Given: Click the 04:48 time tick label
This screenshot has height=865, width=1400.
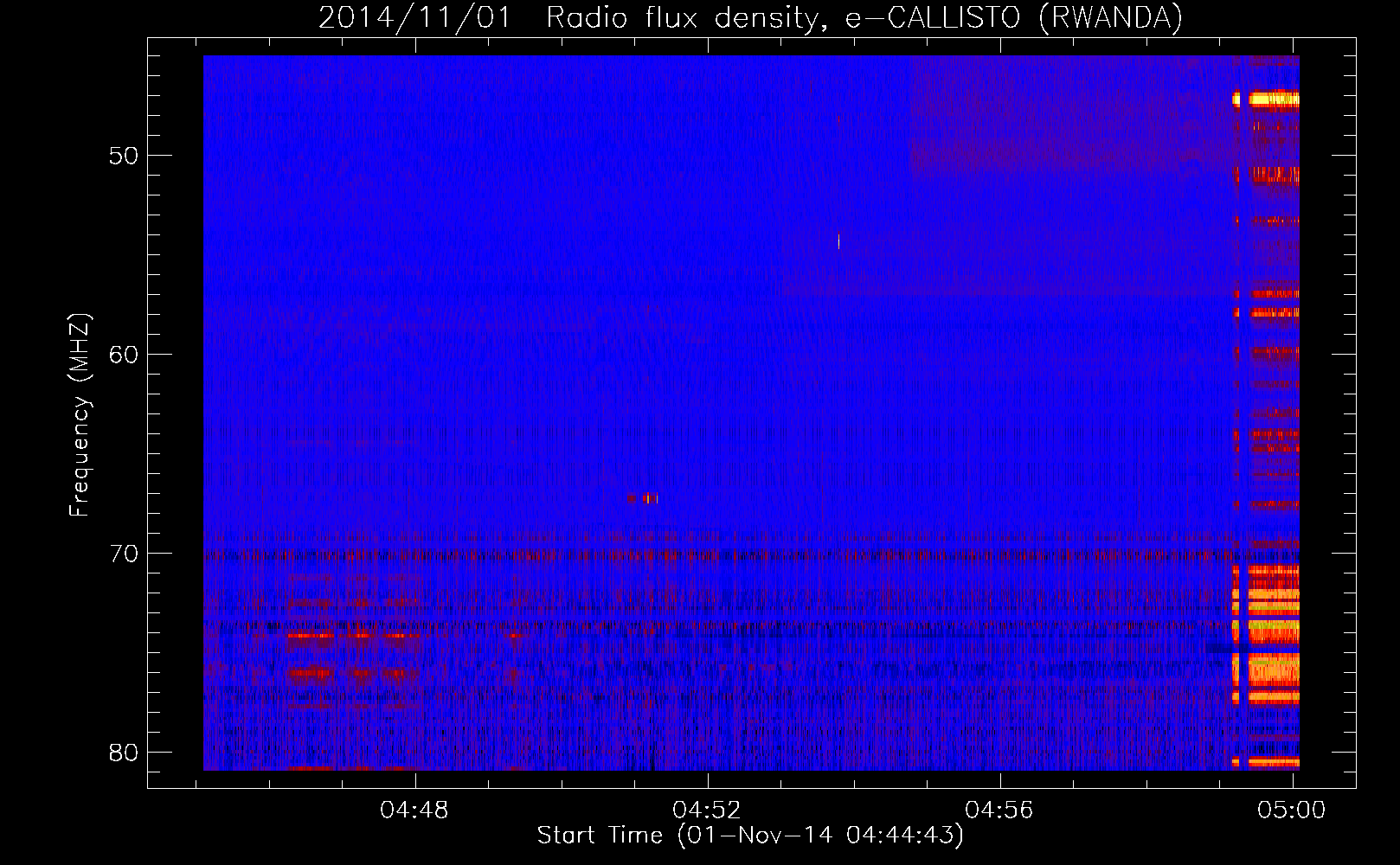Looking at the screenshot, I should pos(414,811).
